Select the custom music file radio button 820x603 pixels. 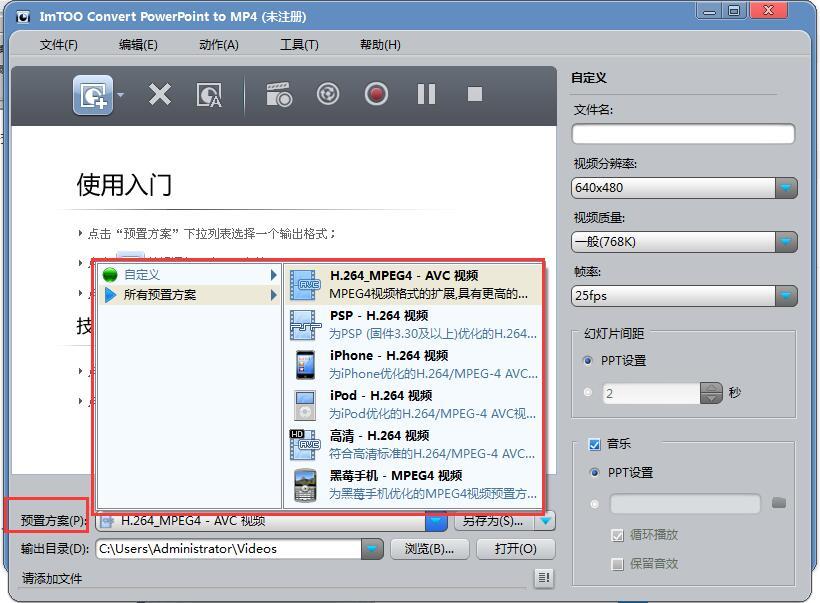pos(595,504)
